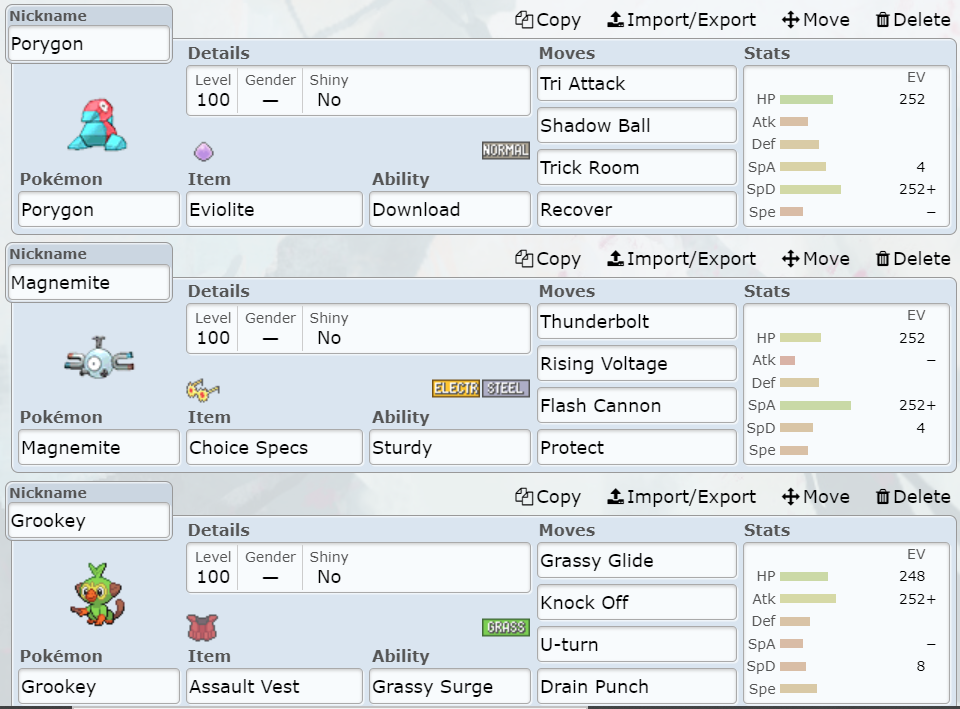This screenshot has height=709, width=960.
Task: Click the Grassy Glide move field
Action: pyautogui.click(x=637, y=561)
